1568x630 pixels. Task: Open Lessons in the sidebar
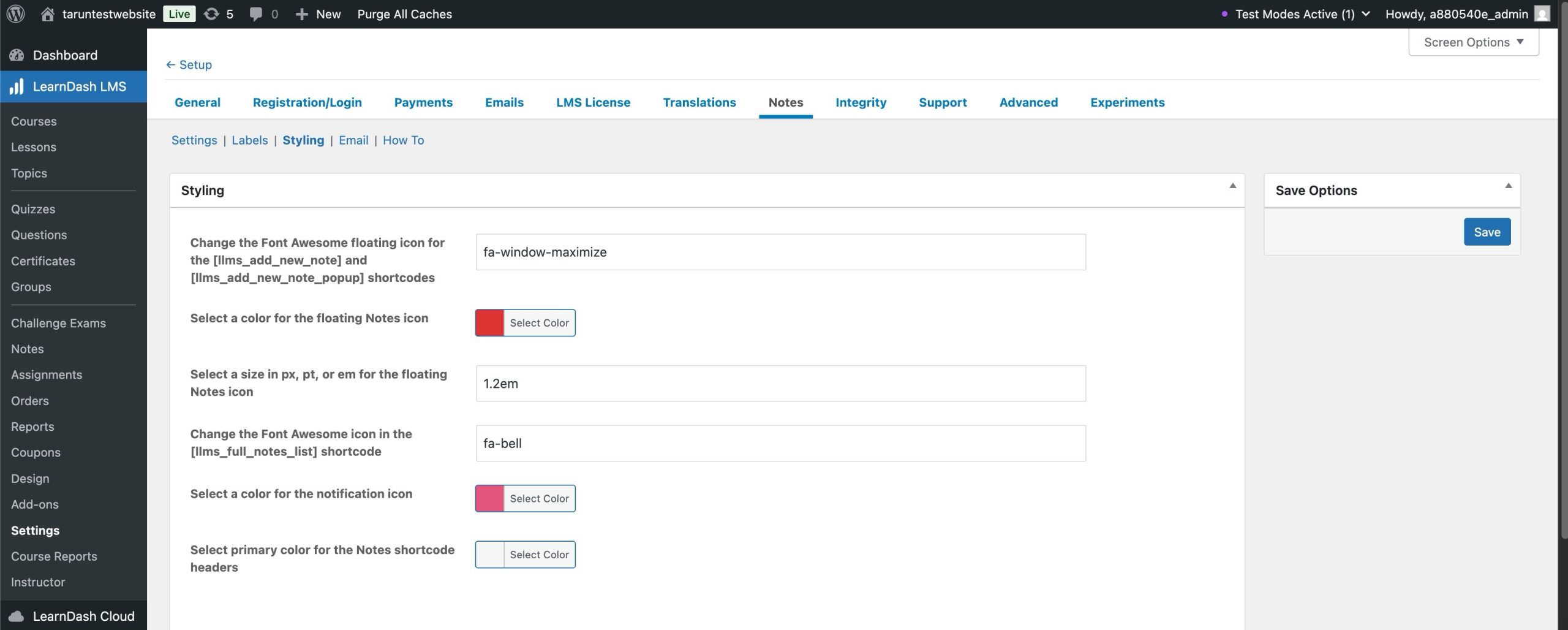[34, 147]
